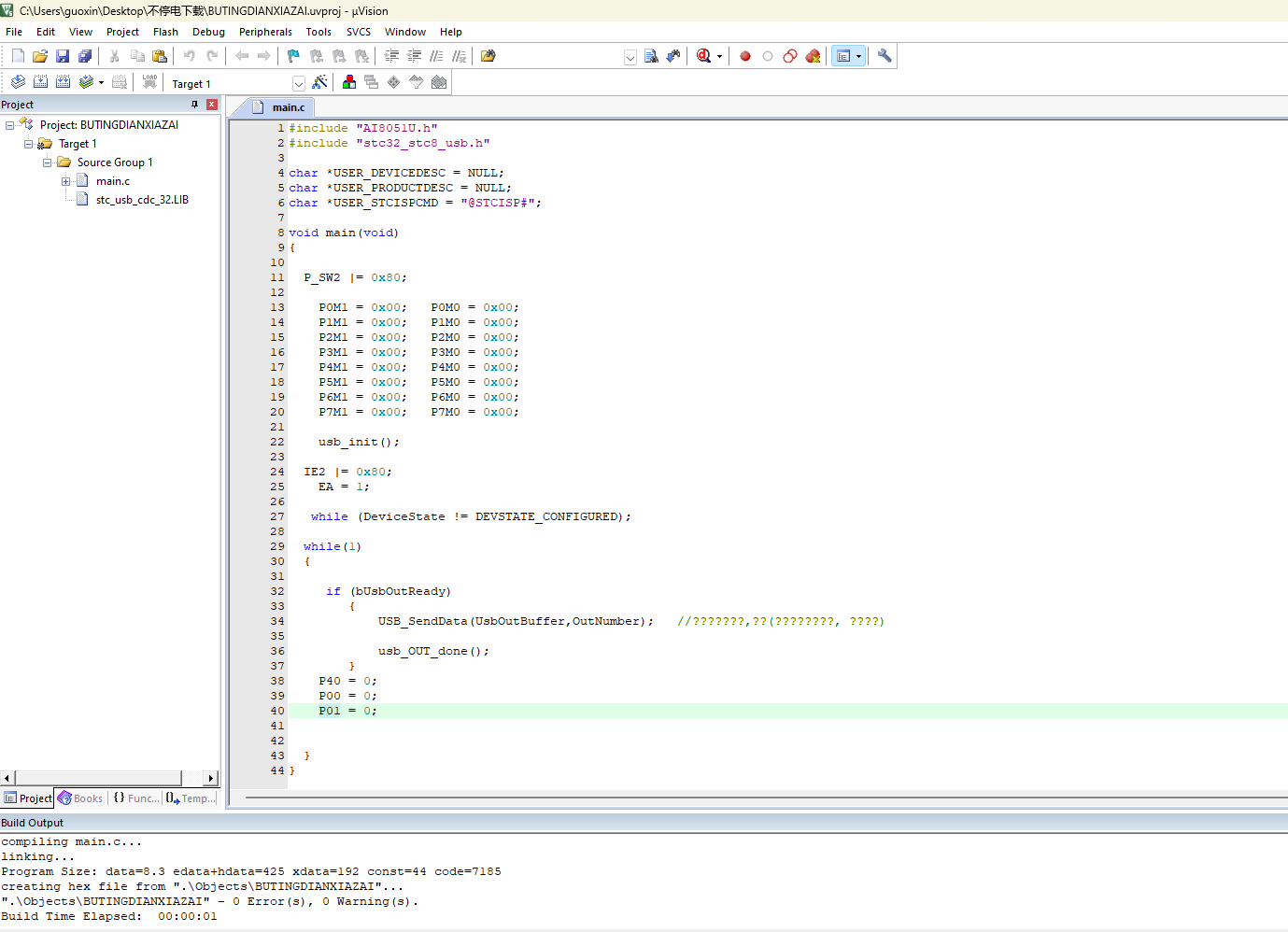This screenshot has height=932, width=1288.
Task: Click the Manage Multi-Project Workspace icon
Action: [372, 82]
